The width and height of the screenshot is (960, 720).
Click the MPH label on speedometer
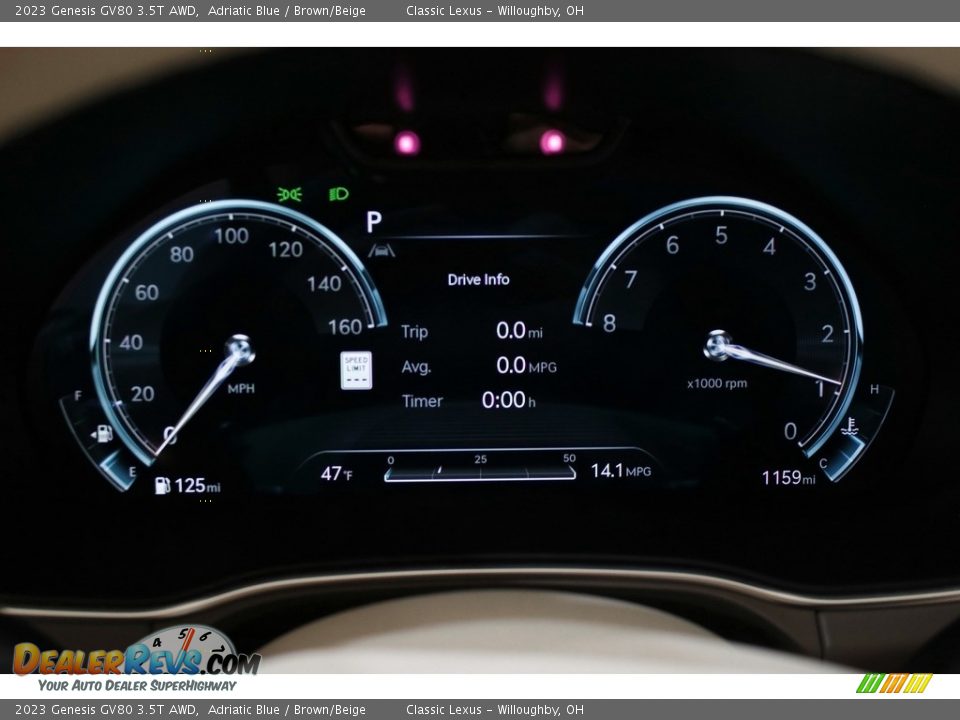coord(241,389)
